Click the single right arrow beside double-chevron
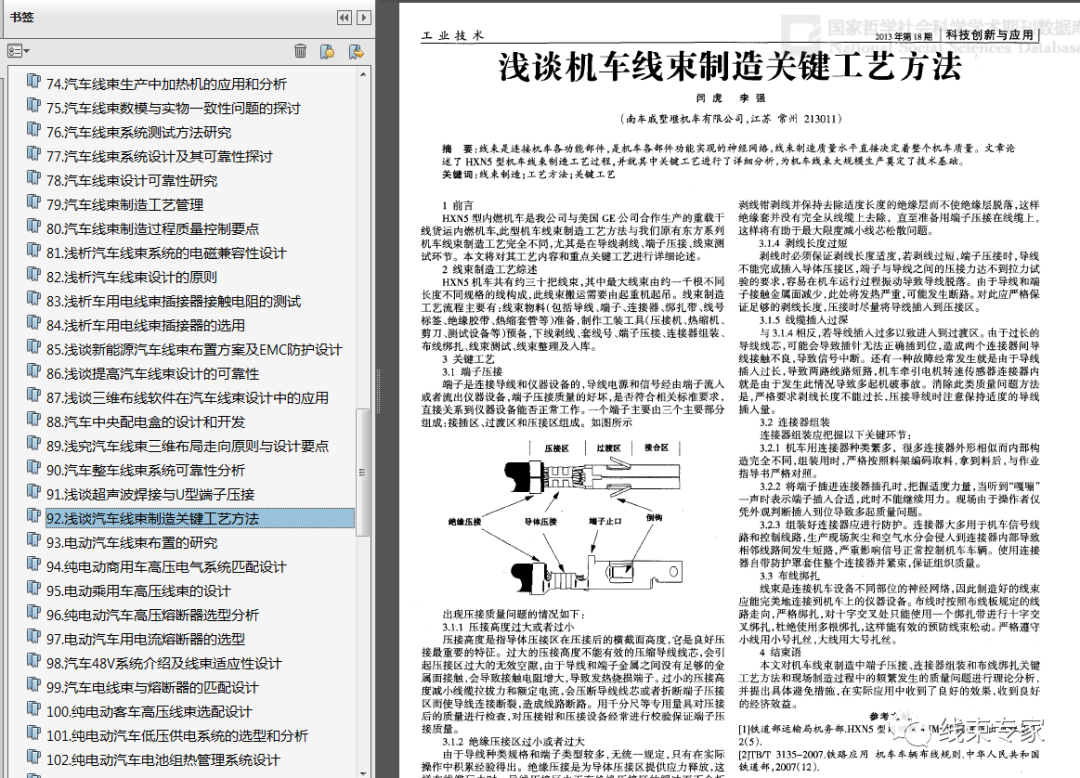The height and width of the screenshot is (778, 1080). click(x=362, y=16)
